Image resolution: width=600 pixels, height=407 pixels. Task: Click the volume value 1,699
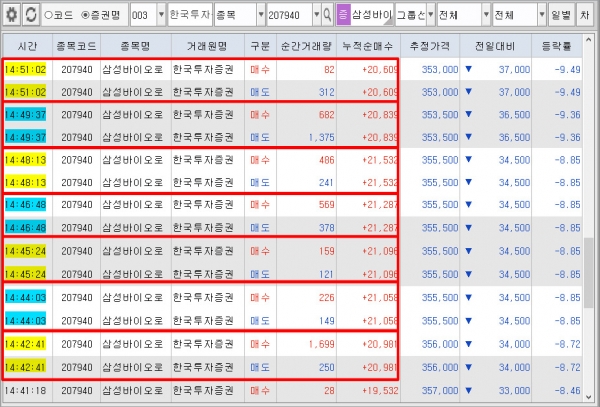[321, 344]
